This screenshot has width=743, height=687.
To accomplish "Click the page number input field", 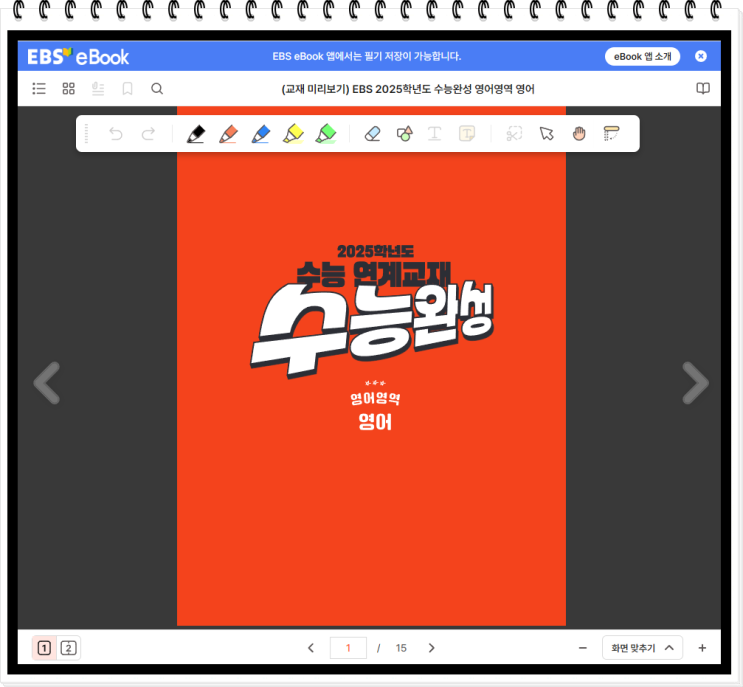I will coord(348,648).
